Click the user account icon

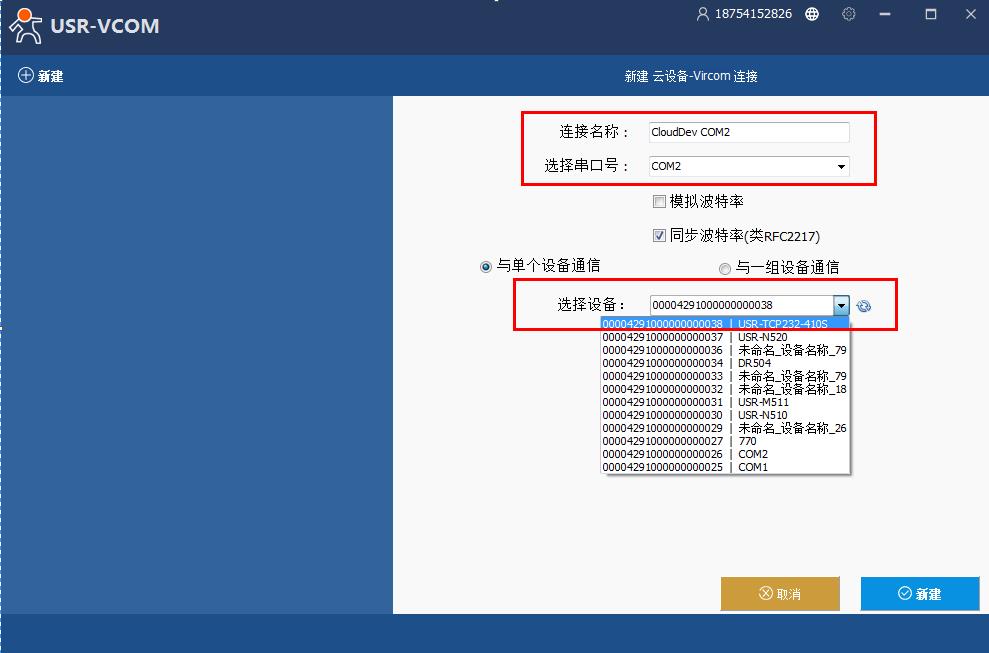click(x=702, y=14)
